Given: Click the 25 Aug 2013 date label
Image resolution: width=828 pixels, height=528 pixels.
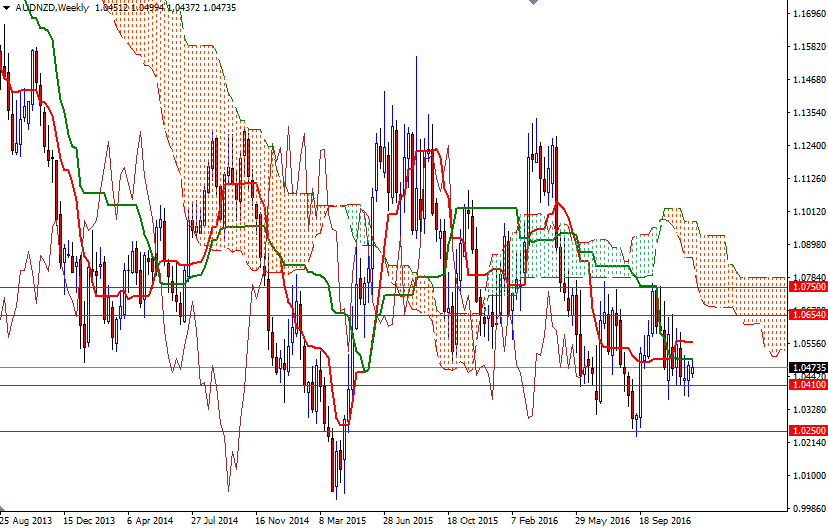Looking at the screenshot, I should pos(26,521).
